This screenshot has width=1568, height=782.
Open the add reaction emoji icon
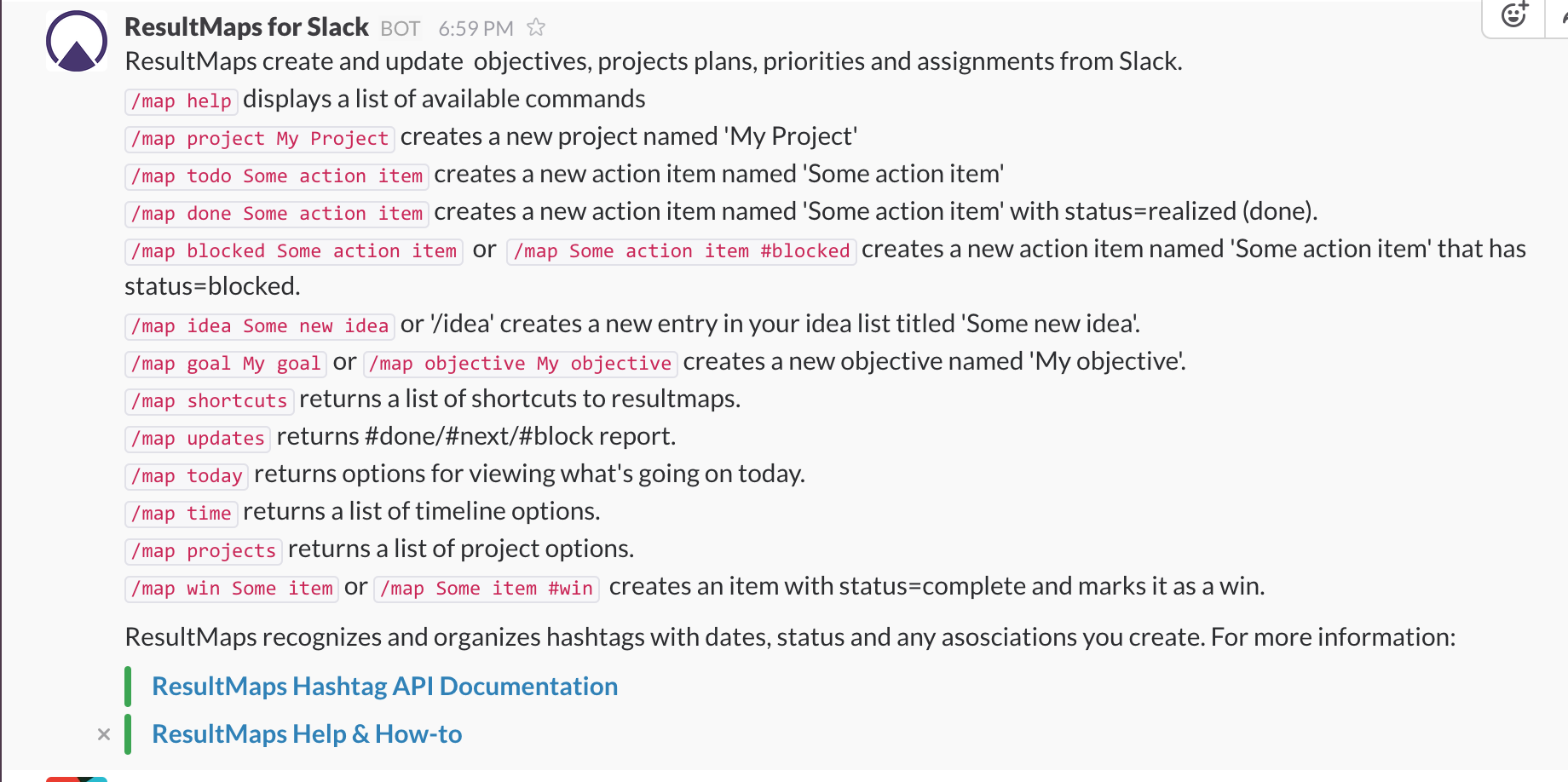coord(1514,14)
